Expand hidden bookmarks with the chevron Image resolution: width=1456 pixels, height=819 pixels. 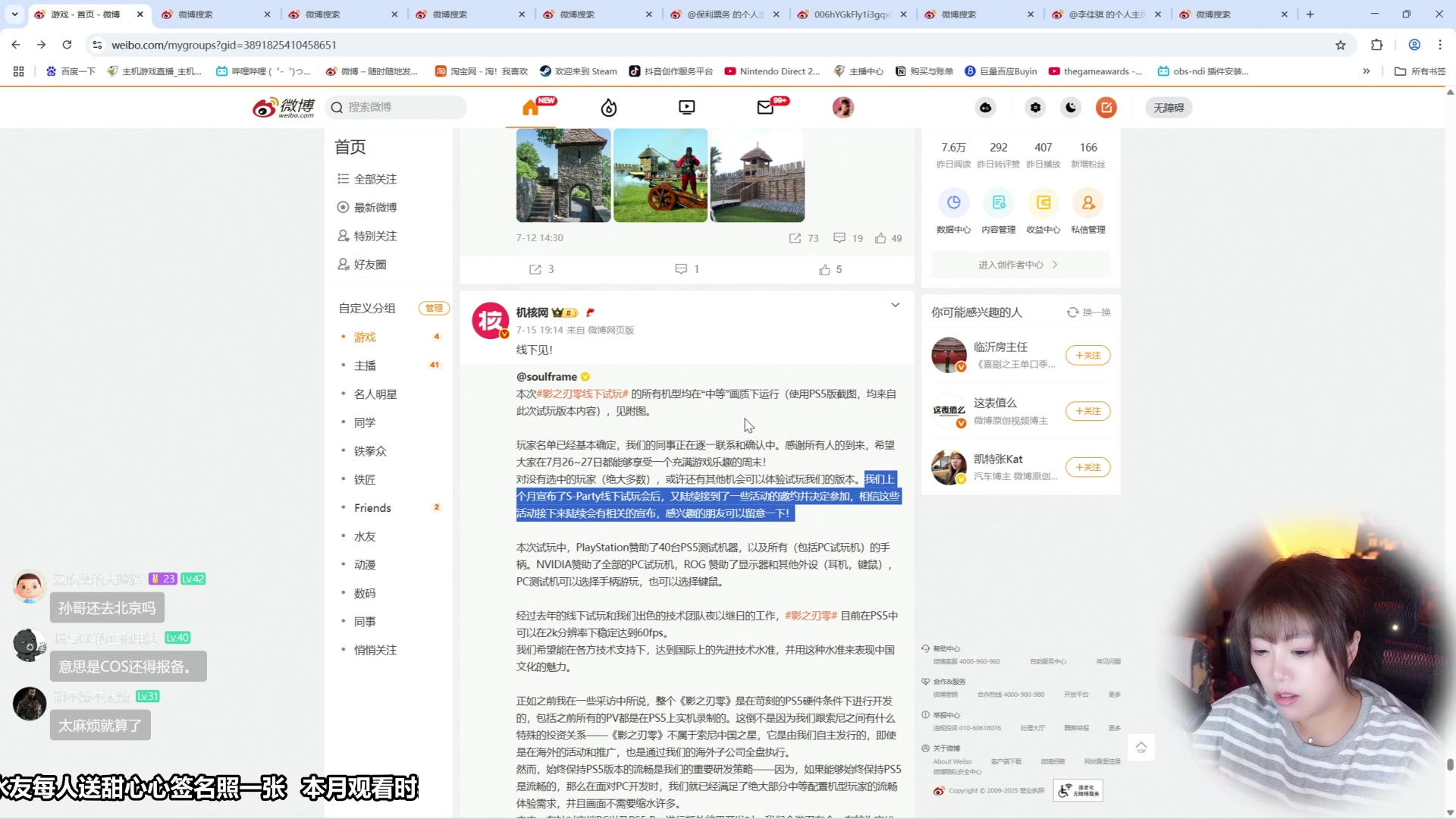pyautogui.click(x=1367, y=71)
